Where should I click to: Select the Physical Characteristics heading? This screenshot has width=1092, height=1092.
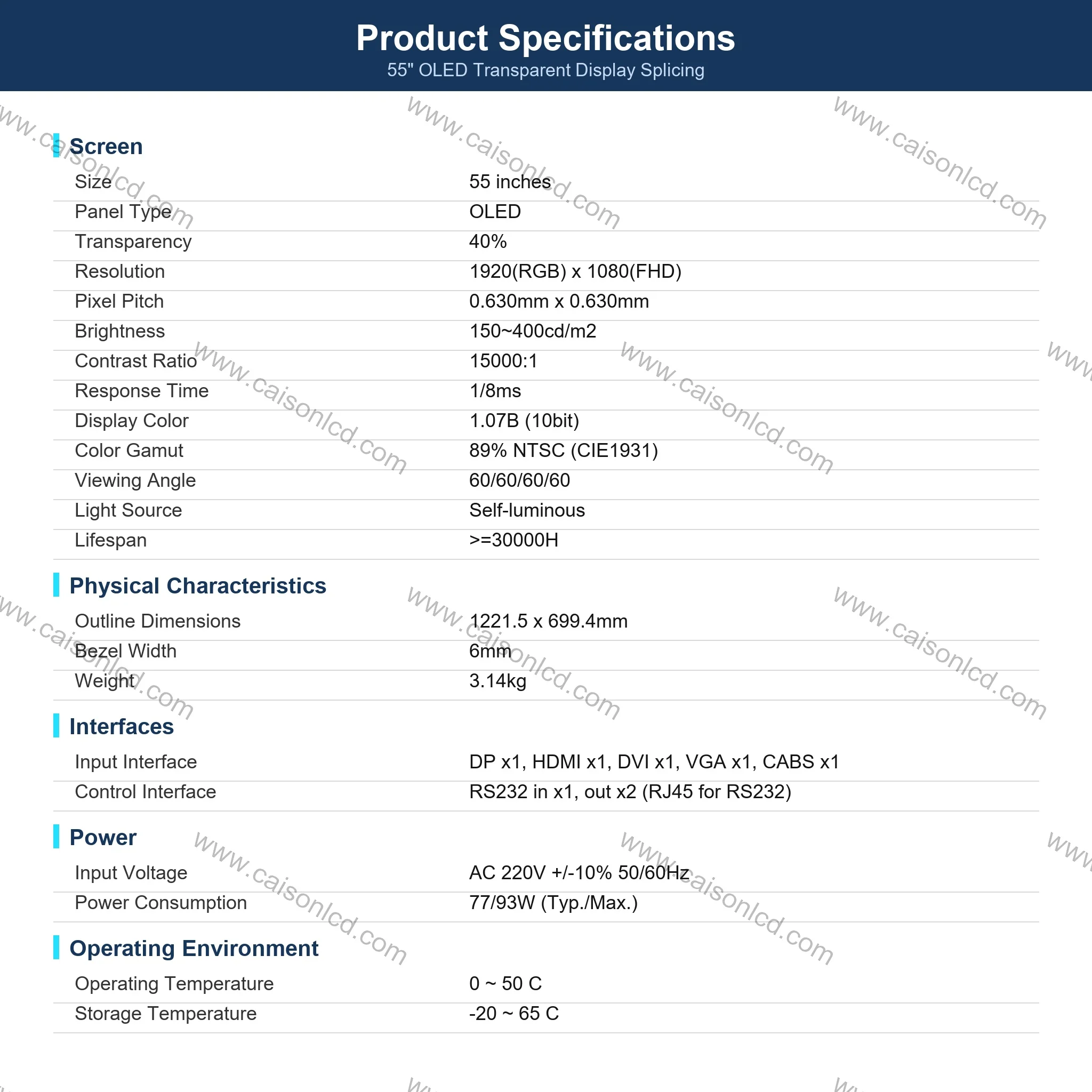pyautogui.click(x=198, y=585)
